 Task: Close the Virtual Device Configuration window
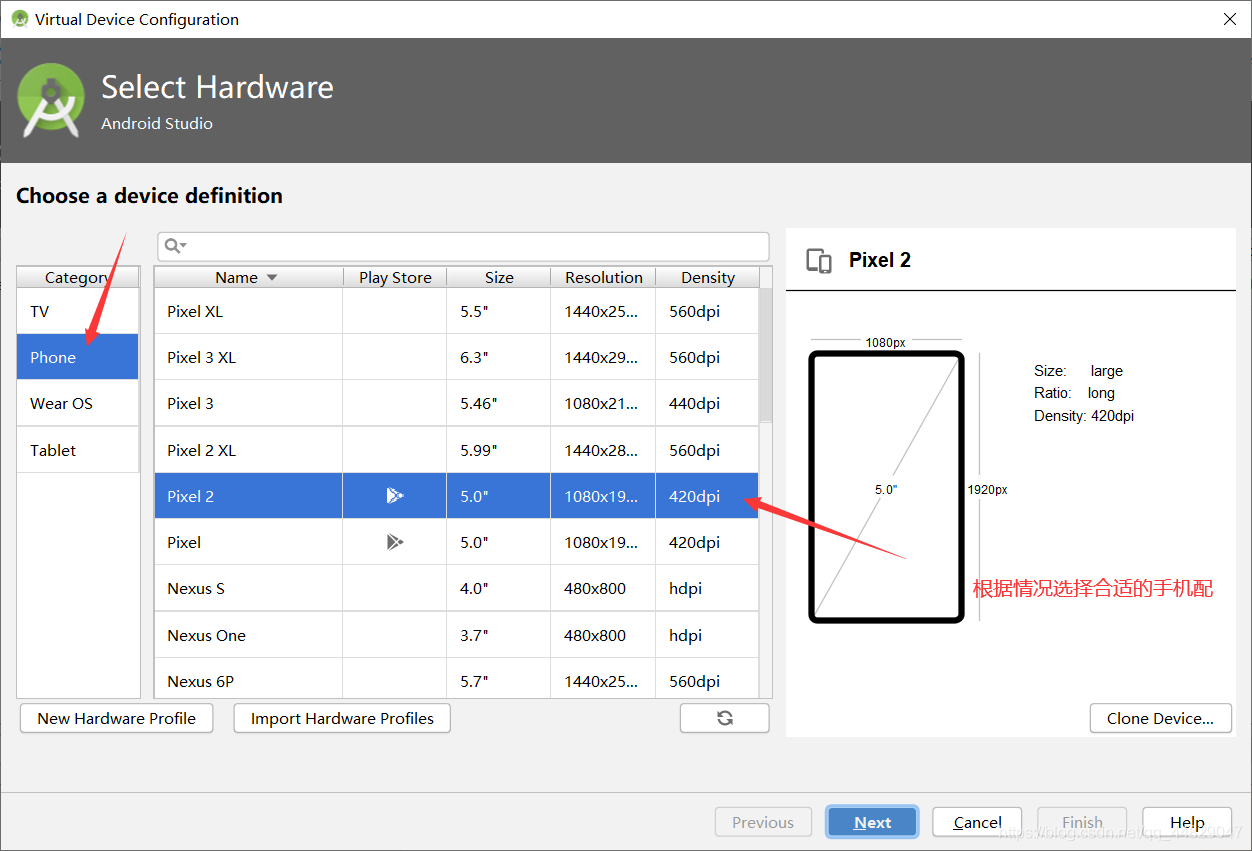[1229, 19]
